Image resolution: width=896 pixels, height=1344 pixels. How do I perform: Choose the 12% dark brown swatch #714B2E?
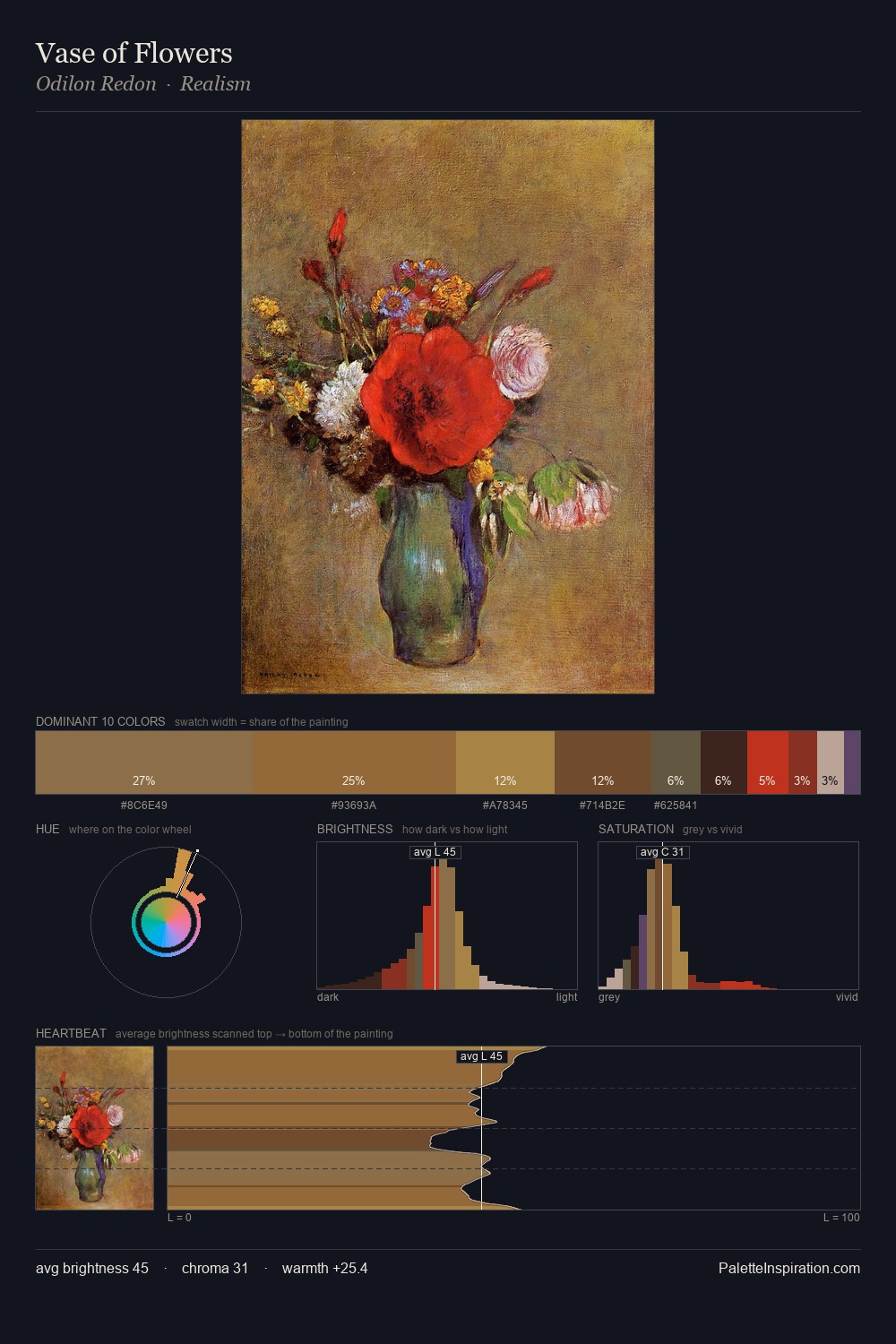[x=603, y=762]
